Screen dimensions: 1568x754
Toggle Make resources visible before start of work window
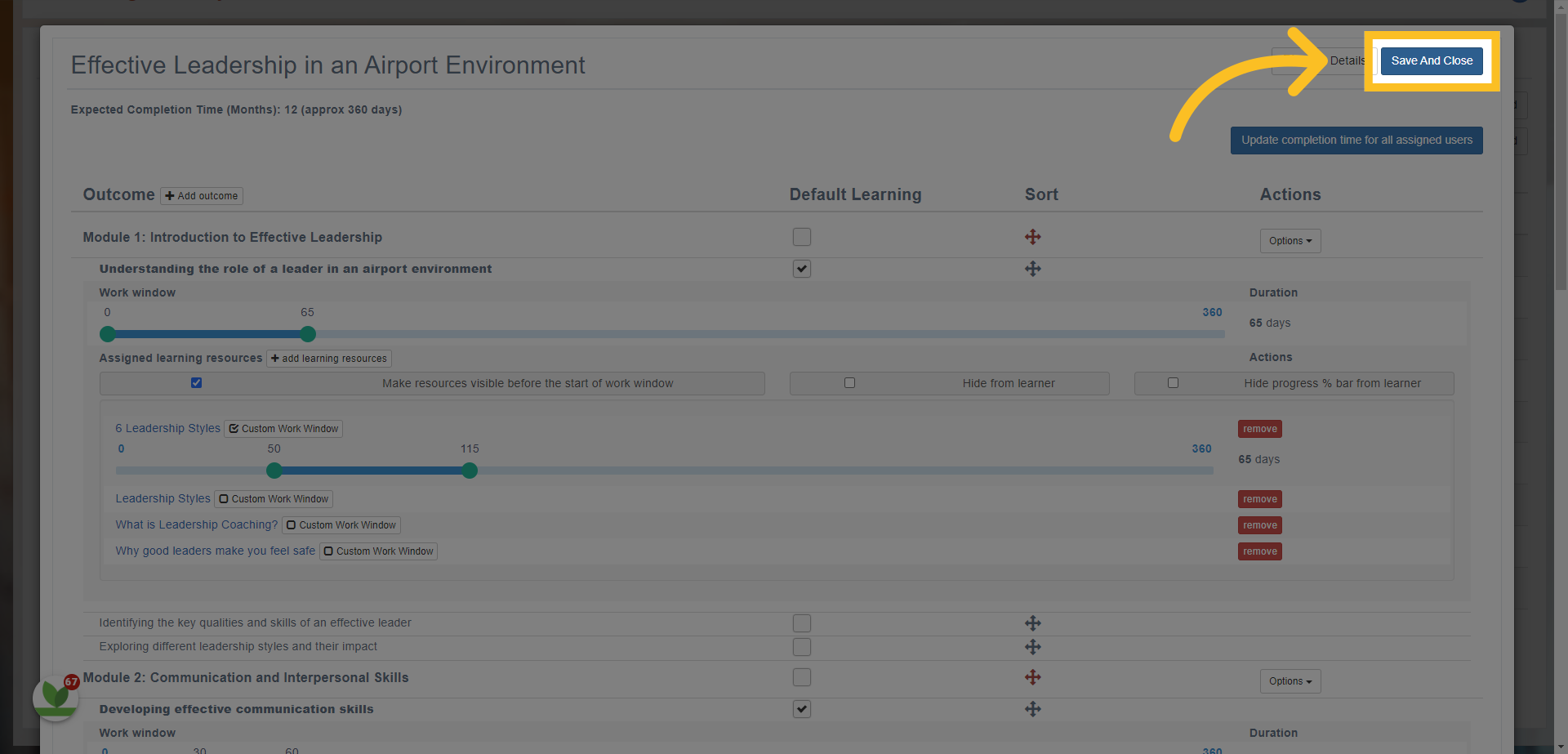(196, 383)
